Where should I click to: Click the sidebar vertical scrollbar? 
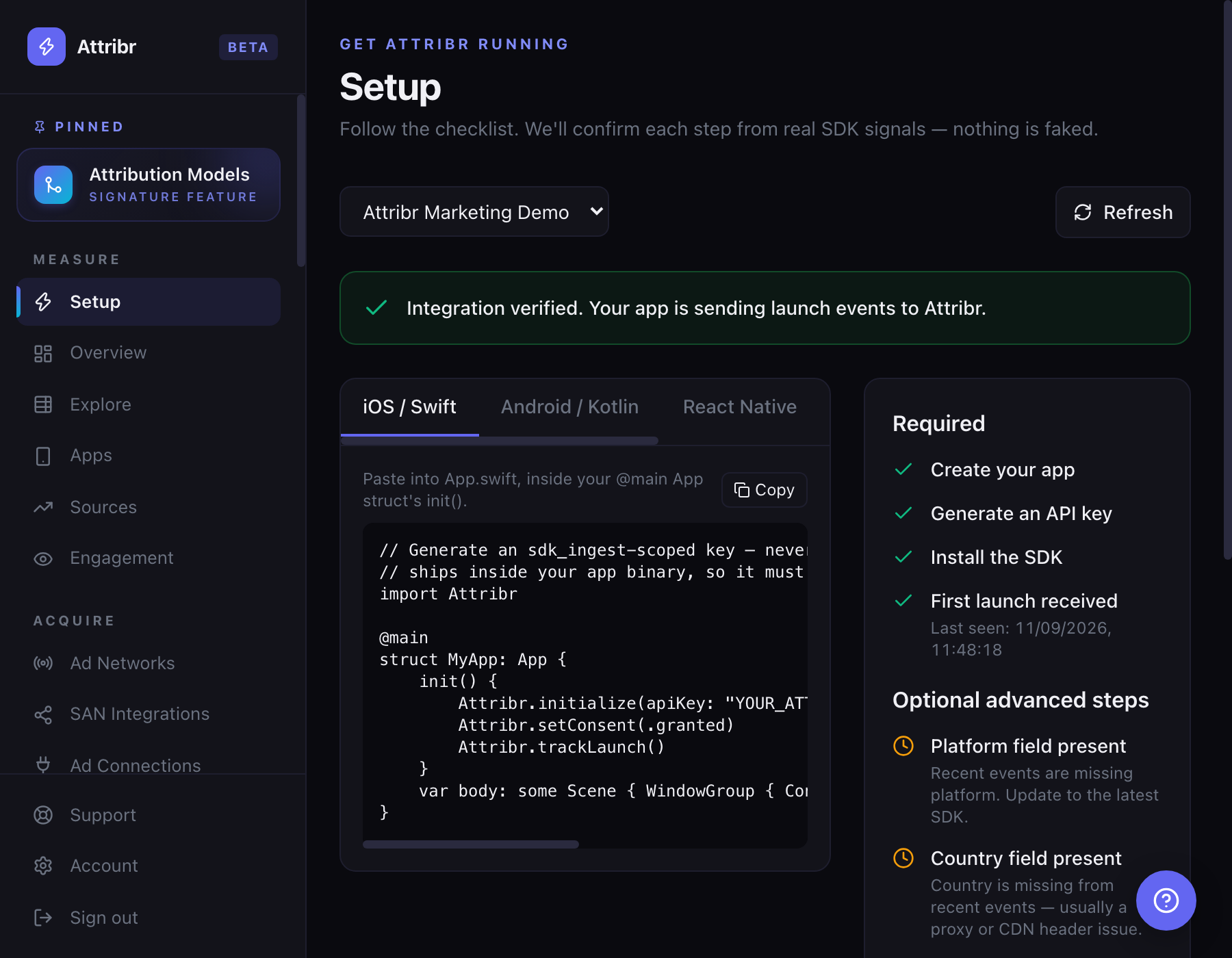click(301, 181)
